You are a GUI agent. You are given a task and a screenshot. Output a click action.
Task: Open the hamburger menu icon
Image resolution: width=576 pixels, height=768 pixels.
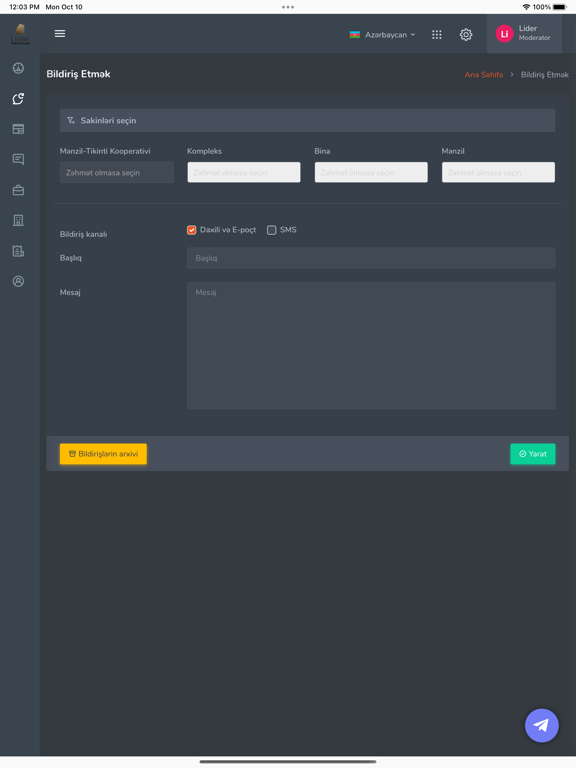click(60, 34)
